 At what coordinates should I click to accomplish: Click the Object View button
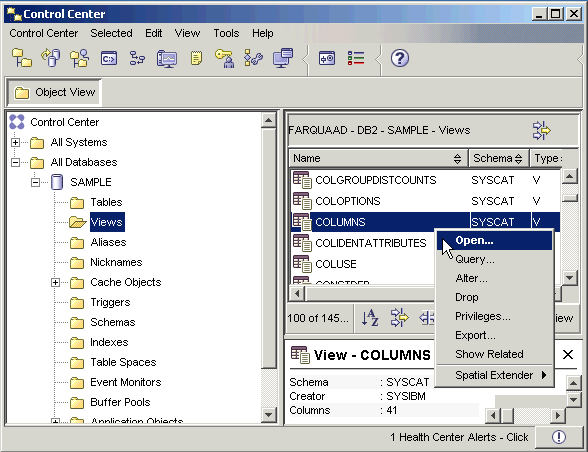coord(54,92)
